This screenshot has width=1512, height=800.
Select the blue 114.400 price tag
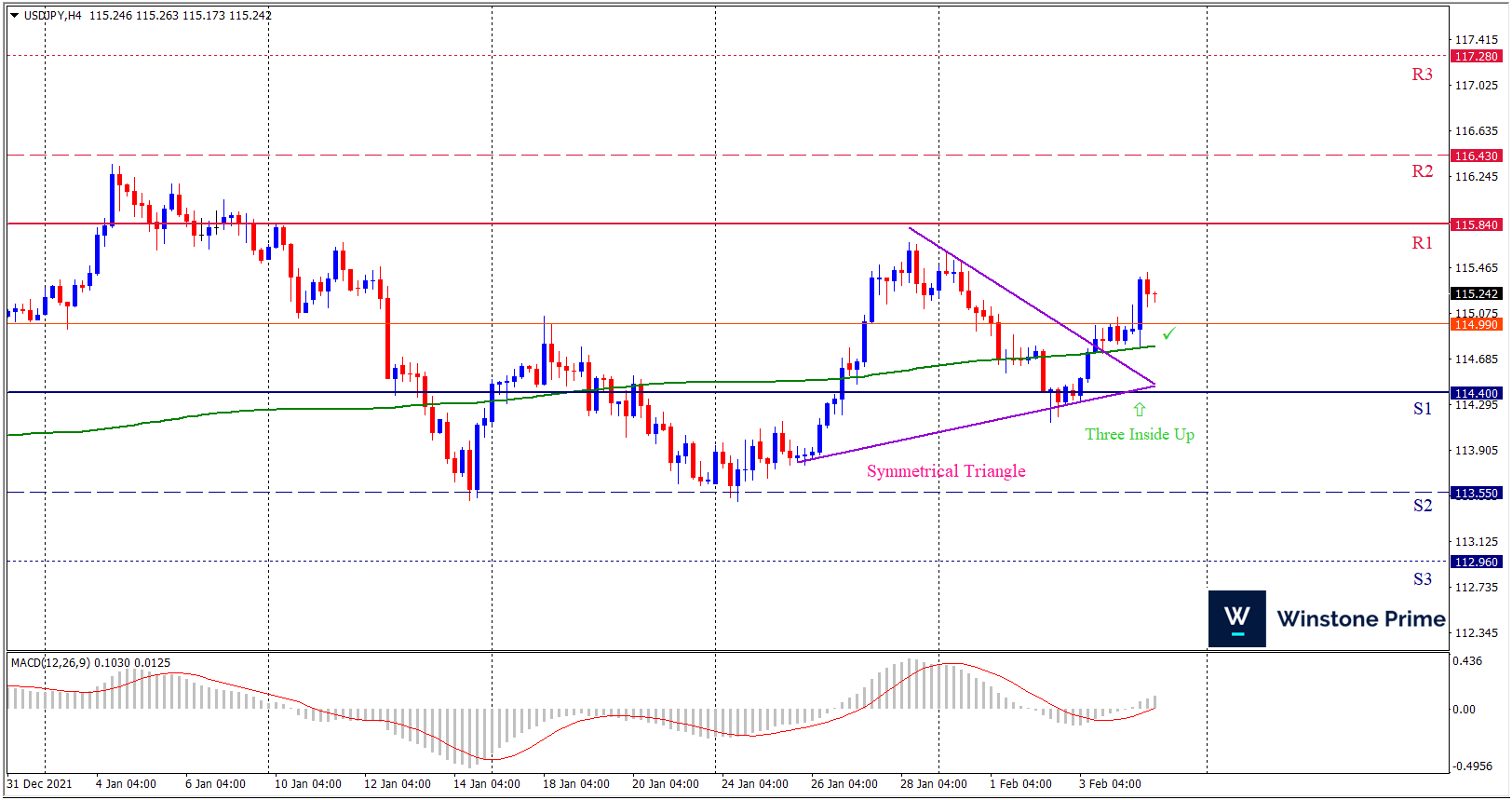[1476, 393]
